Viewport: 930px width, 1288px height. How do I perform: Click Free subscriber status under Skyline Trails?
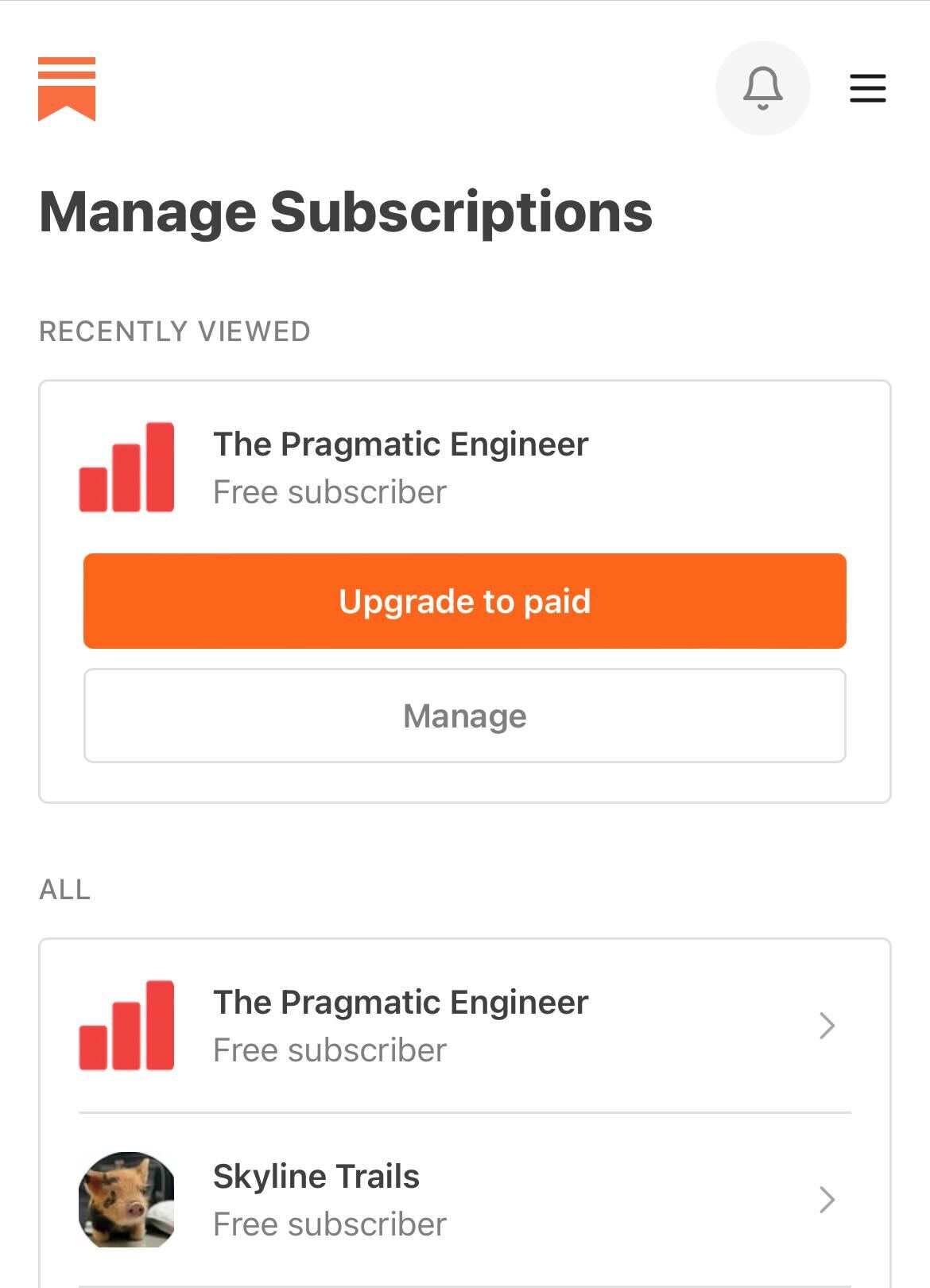(330, 1224)
